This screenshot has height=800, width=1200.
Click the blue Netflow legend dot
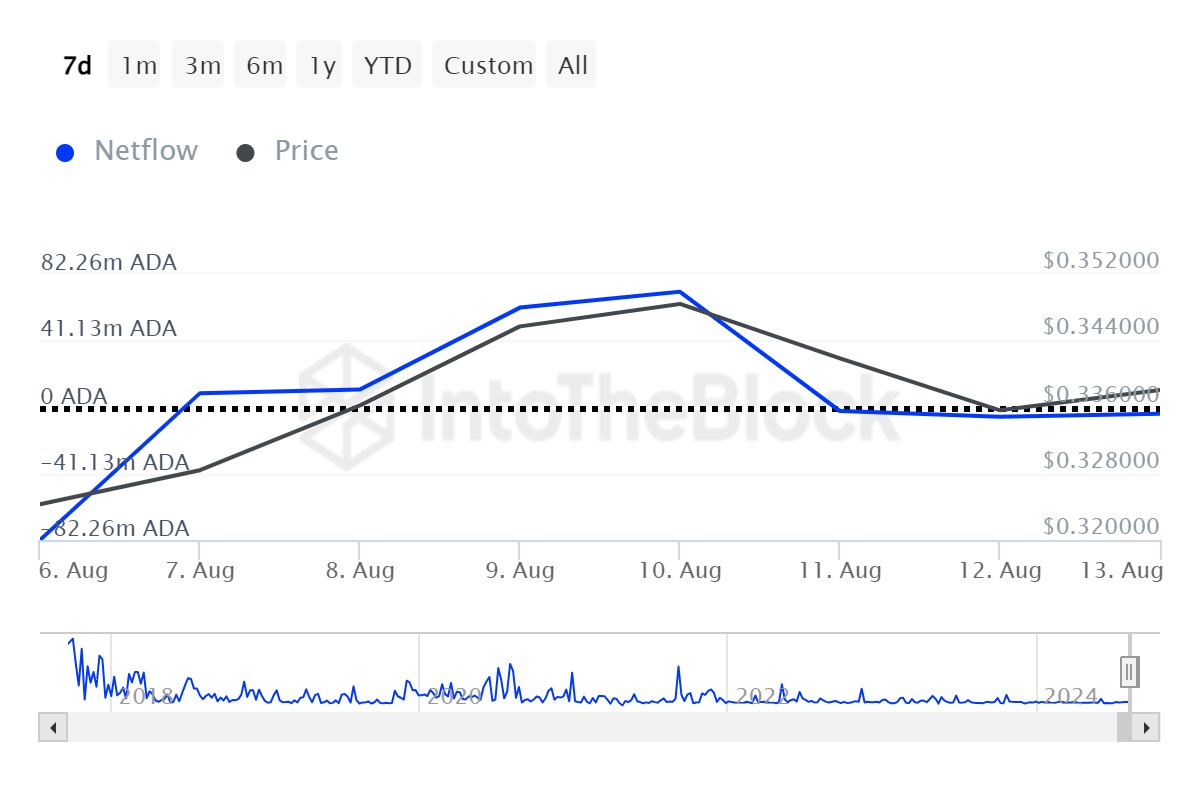[x=66, y=153]
